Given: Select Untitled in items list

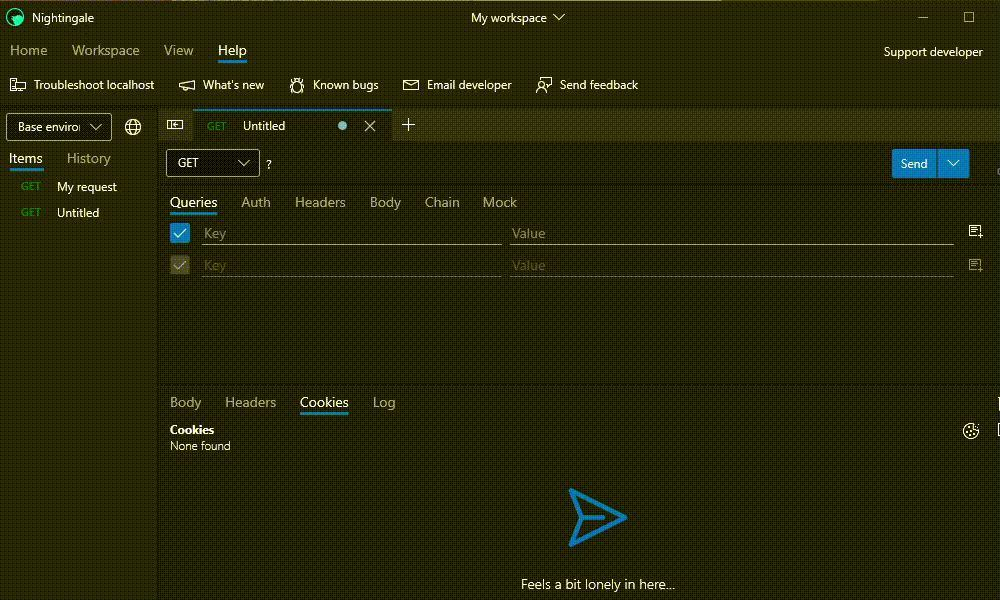Looking at the screenshot, I should coord(78,213).
